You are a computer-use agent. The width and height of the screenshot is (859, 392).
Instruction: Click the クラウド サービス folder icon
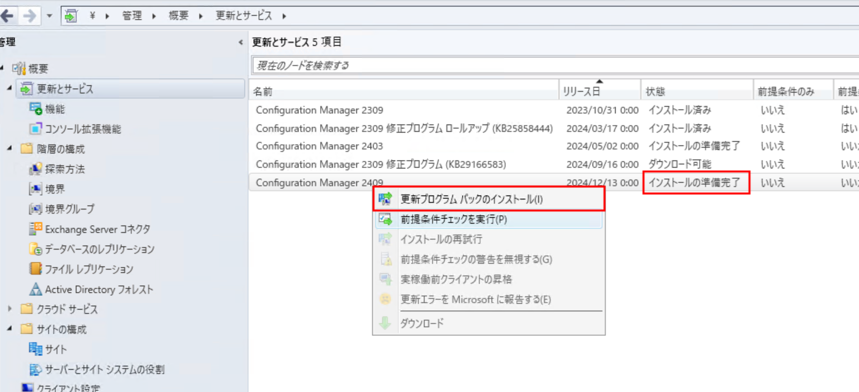[27, 309]
